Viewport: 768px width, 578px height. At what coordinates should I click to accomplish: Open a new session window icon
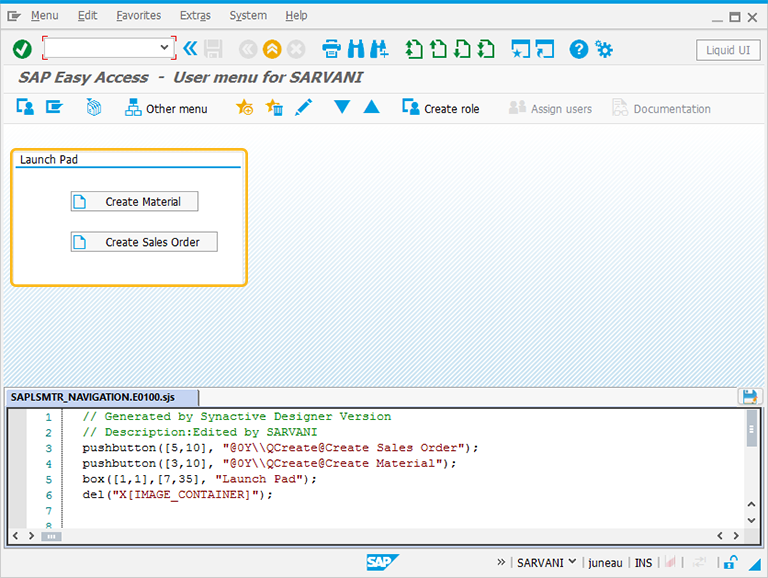click(x=521, y=49)
